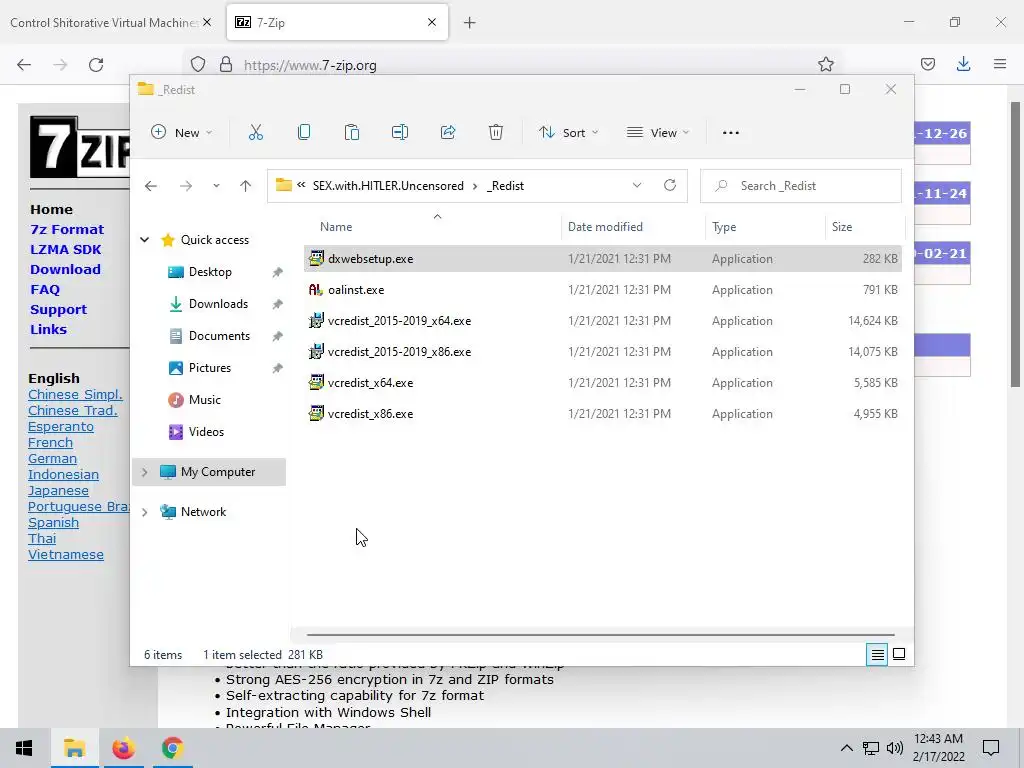Click the Esperanto language link
The image size is (1024, 768).
point(61,426)
